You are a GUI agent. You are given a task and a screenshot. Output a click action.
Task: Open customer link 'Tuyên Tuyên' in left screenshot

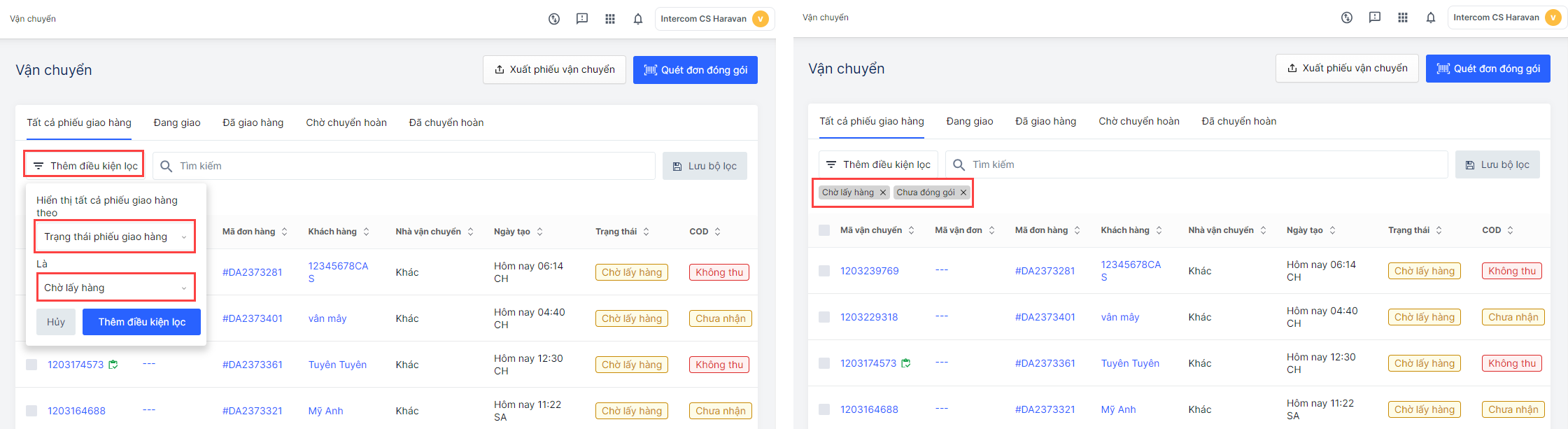click(337, 365)
